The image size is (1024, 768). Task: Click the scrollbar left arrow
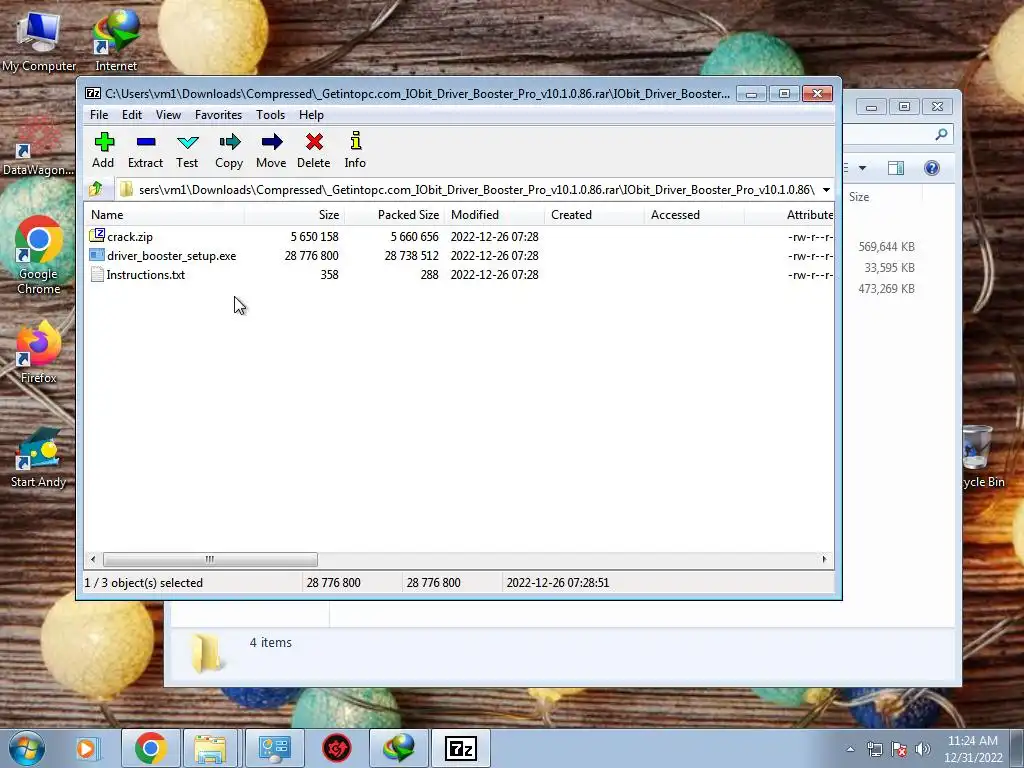pos(93,560)
